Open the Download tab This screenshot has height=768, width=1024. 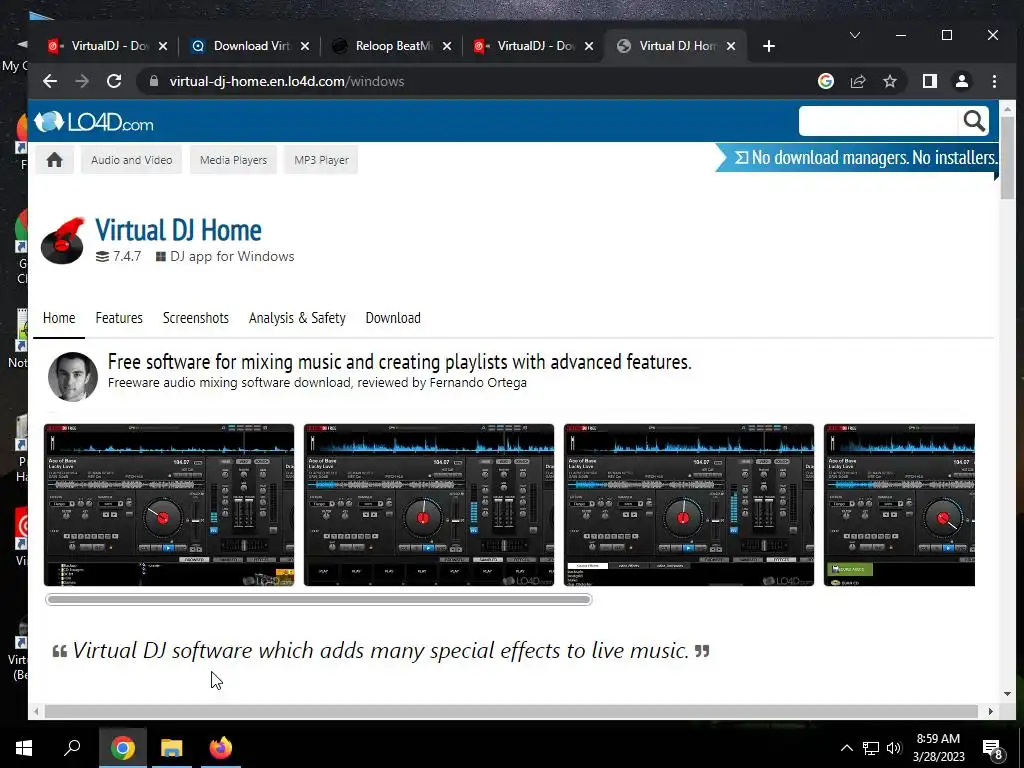pyautogui.click(x=393, y=318)
